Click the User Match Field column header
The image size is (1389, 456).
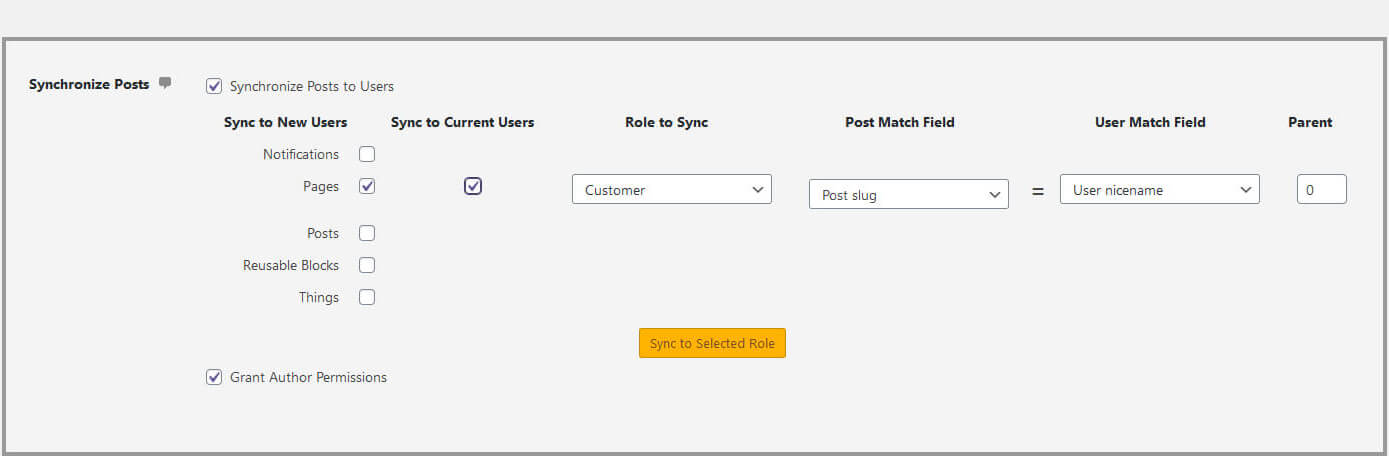pyautogui.click(x=1150, y=122)
